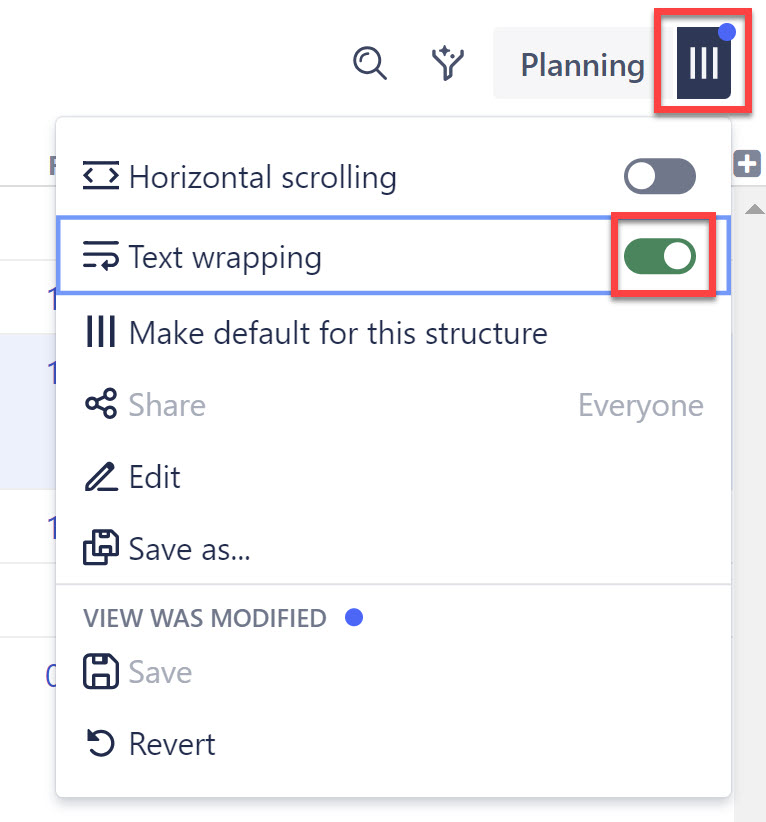Click the filter wand icon beside search
This screenshot has height=822, width=766.
coord(447,63)
